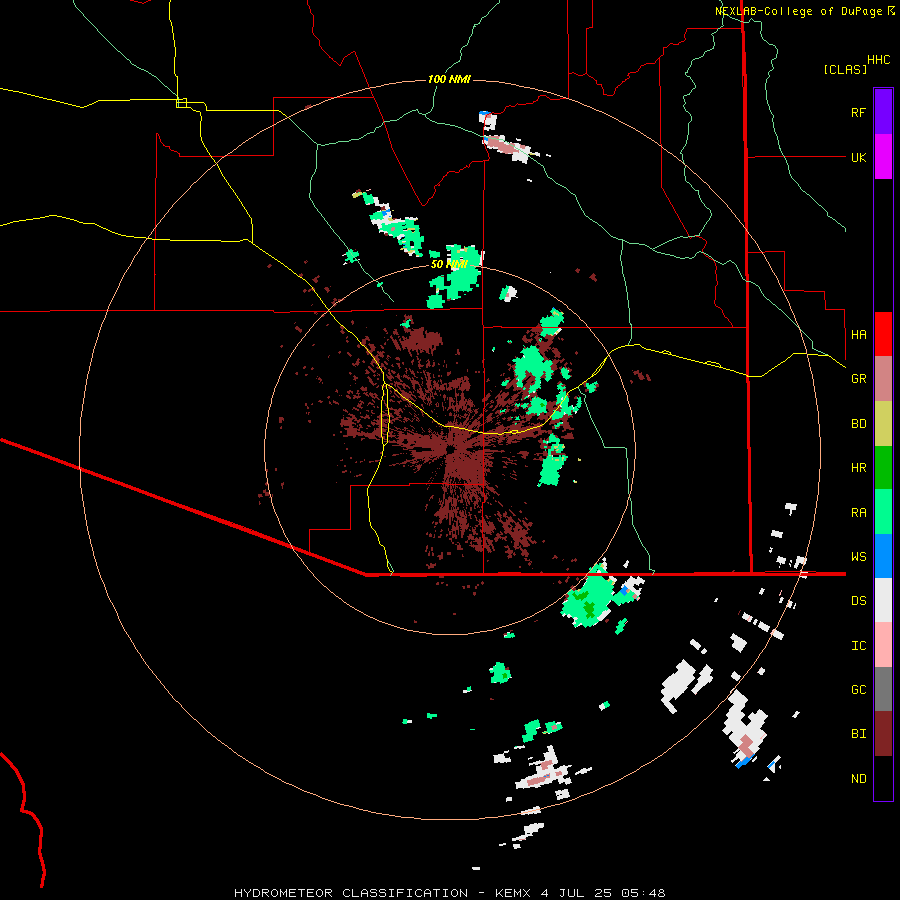
Task: Click the ND legend label
Action: [x=858, y=778]
